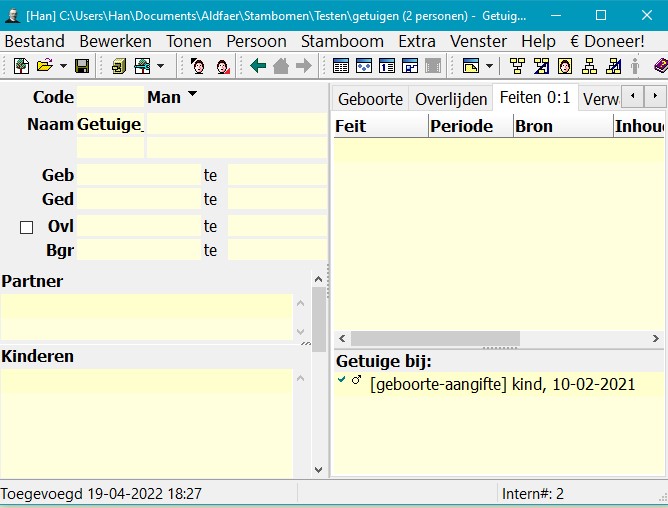Open the € Doneer! menu item

pos(607,41)
